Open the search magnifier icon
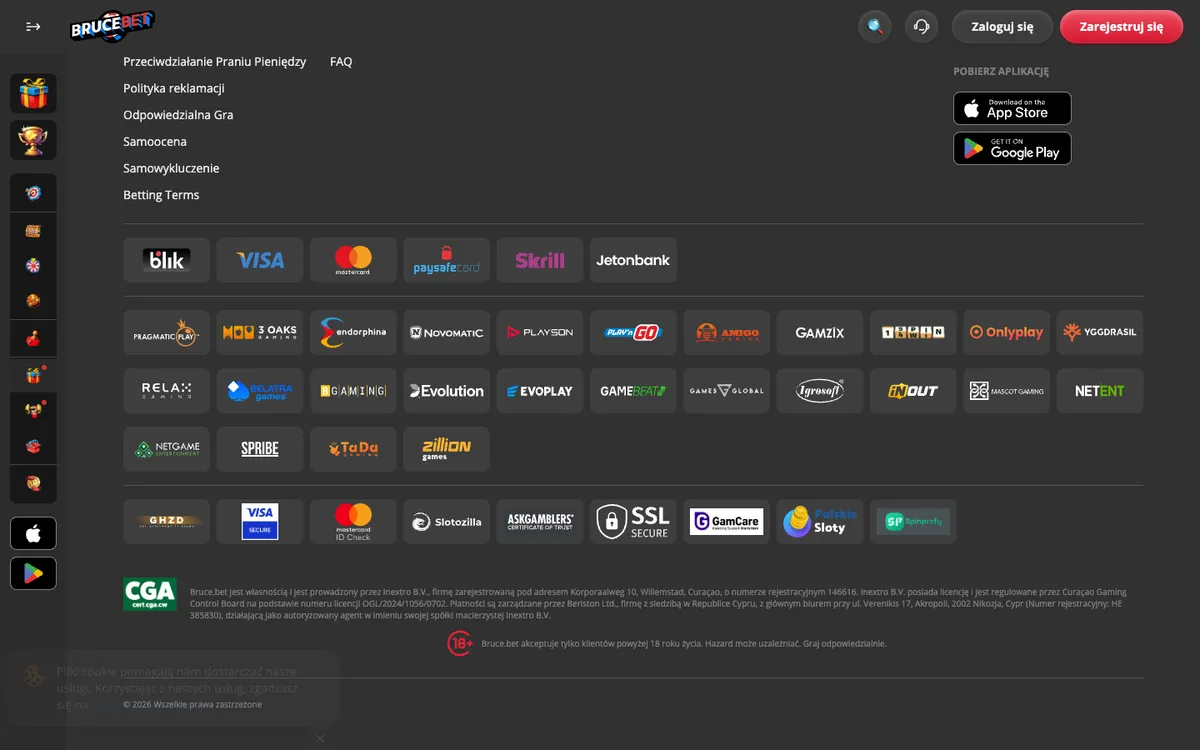This screenshot has height=750, width=1200. (875, 27)
